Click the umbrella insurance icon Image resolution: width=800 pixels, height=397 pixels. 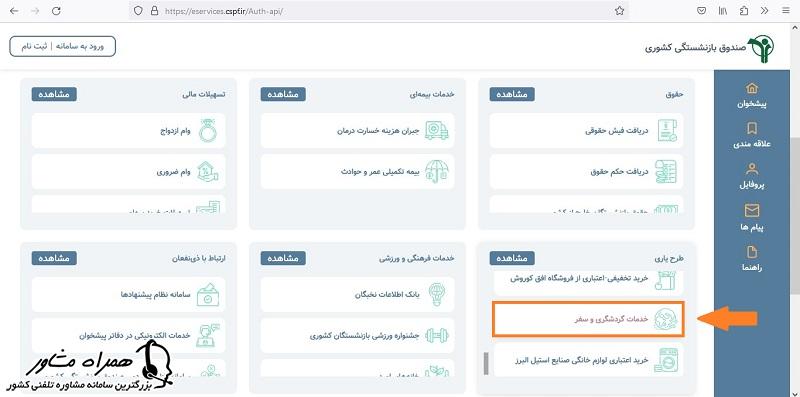[437, 172]
